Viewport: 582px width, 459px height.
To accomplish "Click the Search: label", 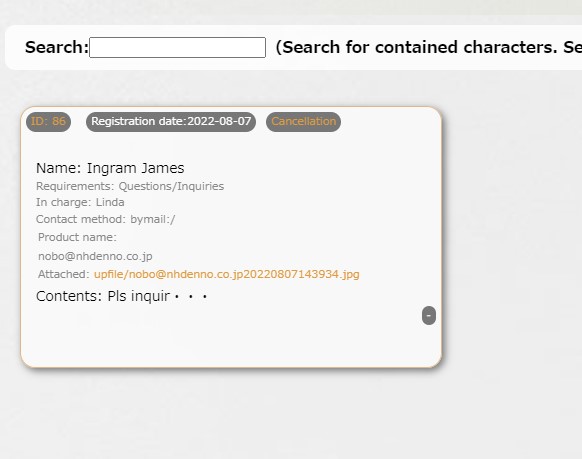I will [57, 47].
